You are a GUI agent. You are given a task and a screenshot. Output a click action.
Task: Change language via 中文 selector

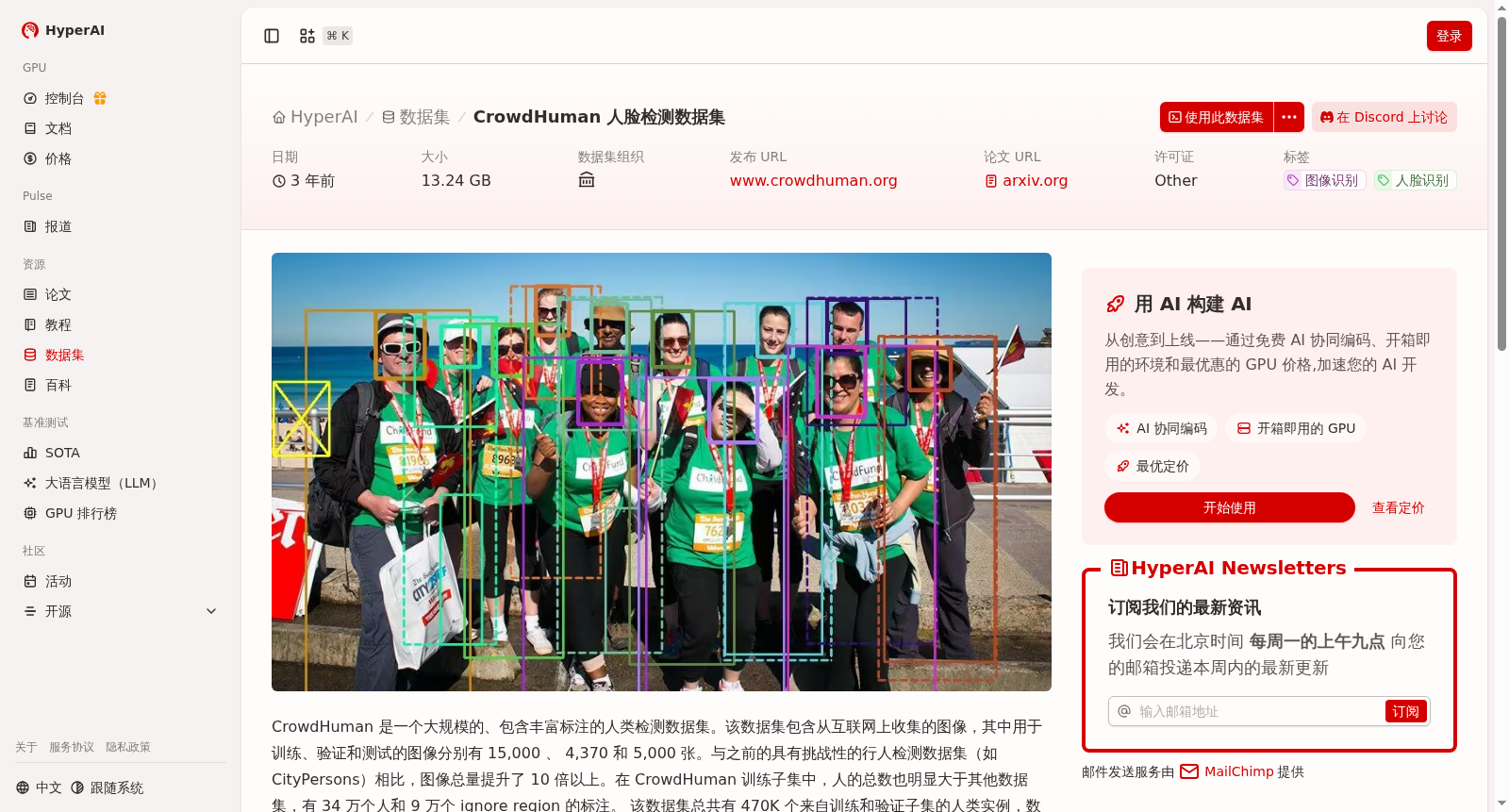point(39,787)
